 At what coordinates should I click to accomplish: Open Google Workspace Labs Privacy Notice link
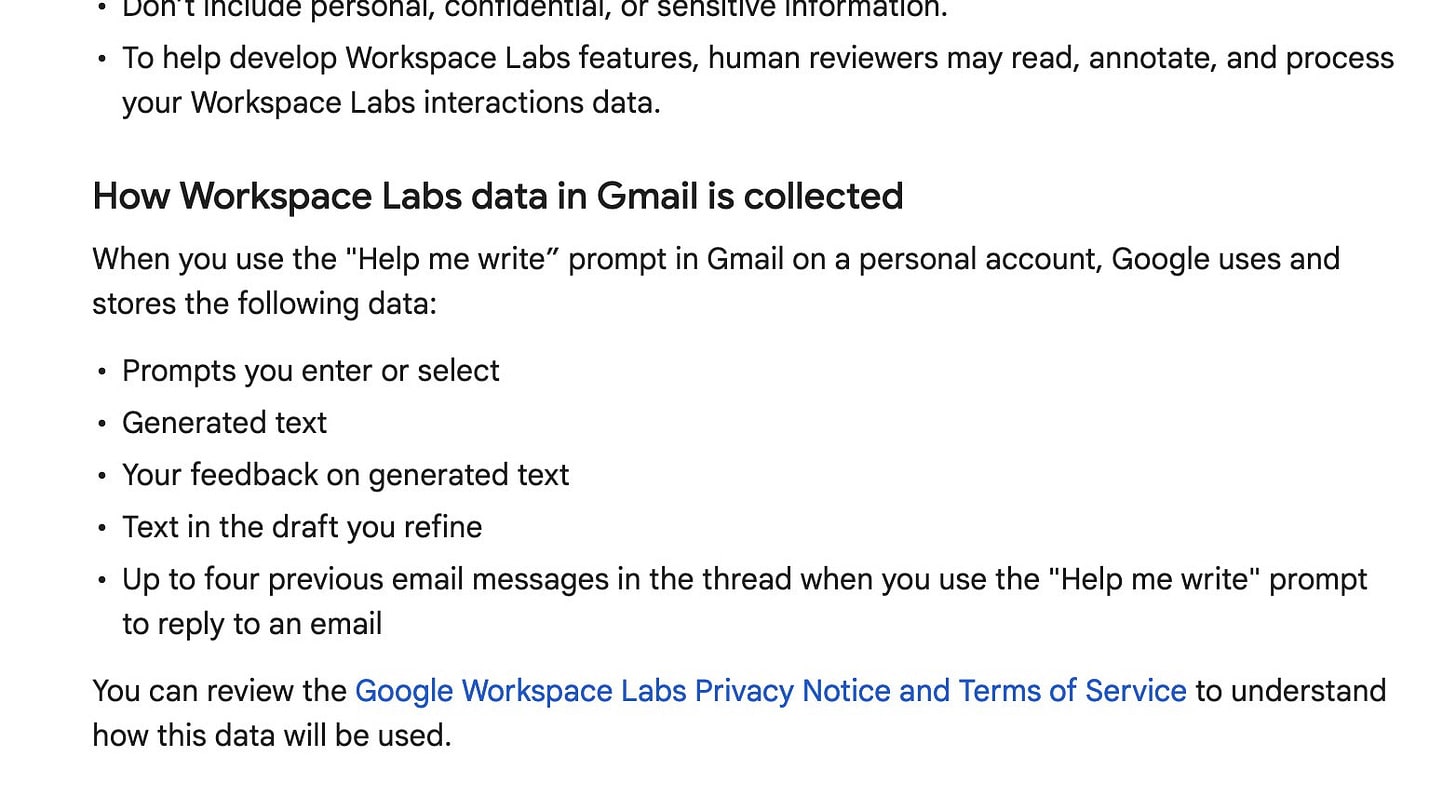pyautogui.click(x=770, y=691)
